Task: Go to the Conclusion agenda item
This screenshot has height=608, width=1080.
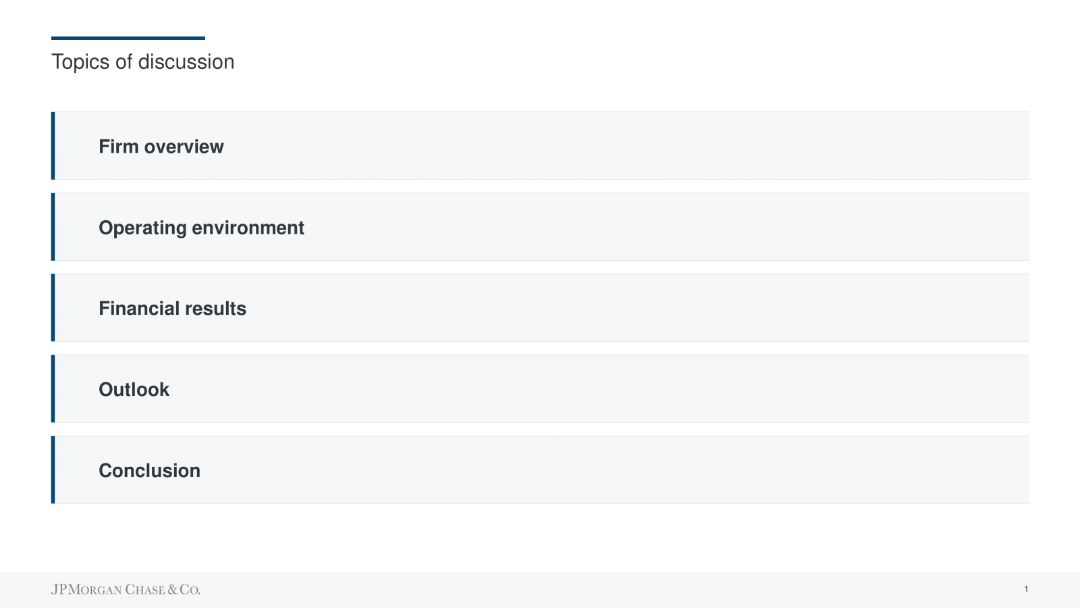Action: pos(149,471)
